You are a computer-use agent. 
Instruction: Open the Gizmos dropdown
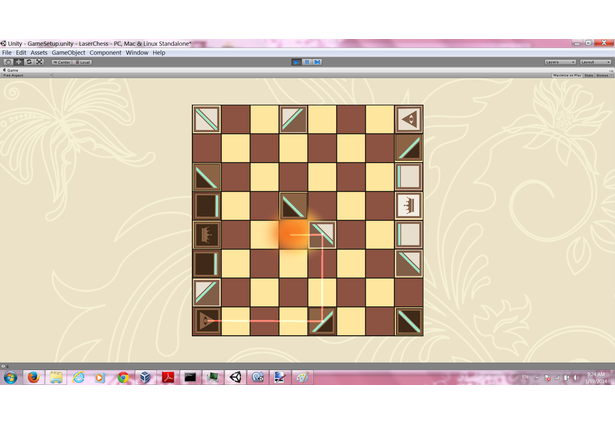coord(604,75)
